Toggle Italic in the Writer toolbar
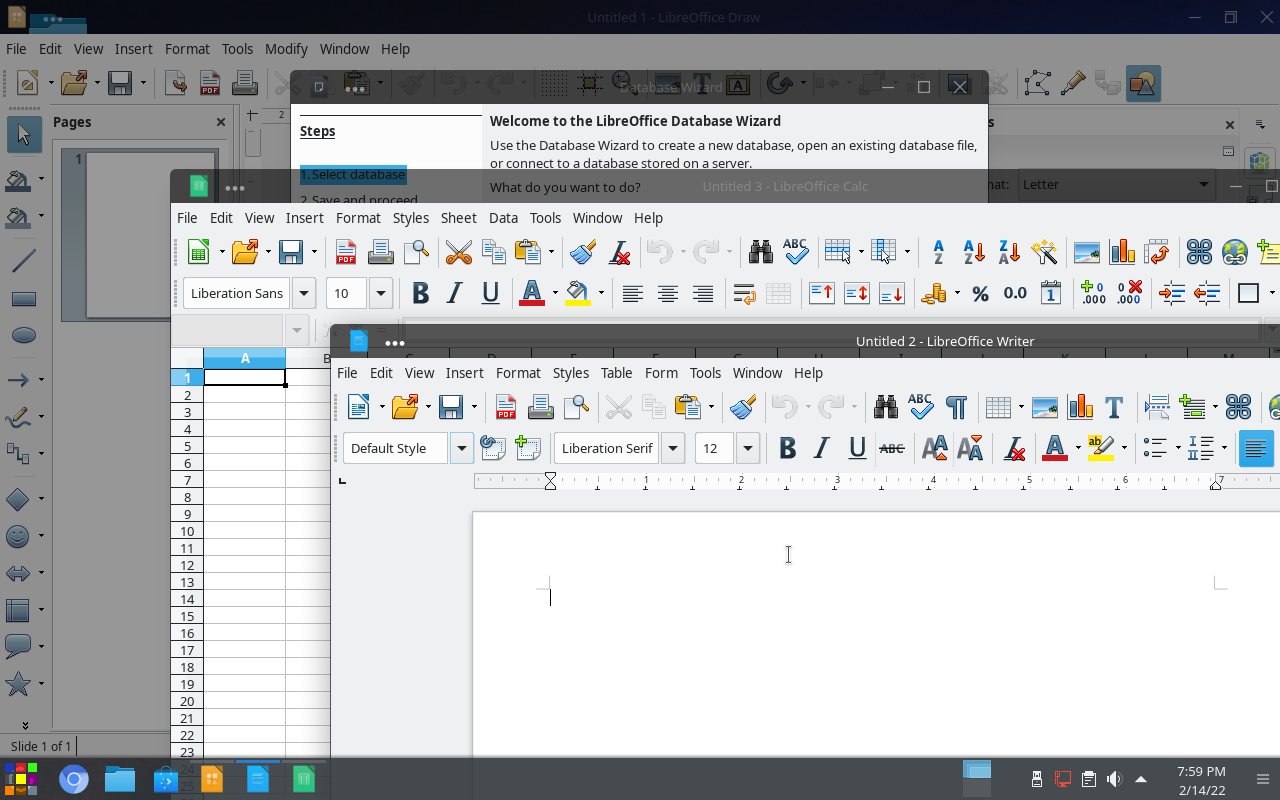 coord(822,449)
